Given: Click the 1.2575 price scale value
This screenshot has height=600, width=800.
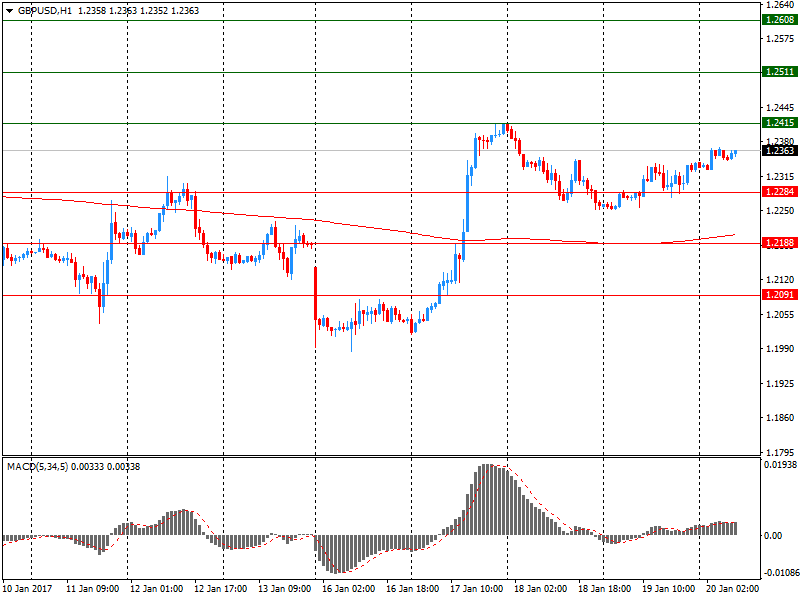Looking at the screenshot, I should pyautogui.click(x=780, y=39).
